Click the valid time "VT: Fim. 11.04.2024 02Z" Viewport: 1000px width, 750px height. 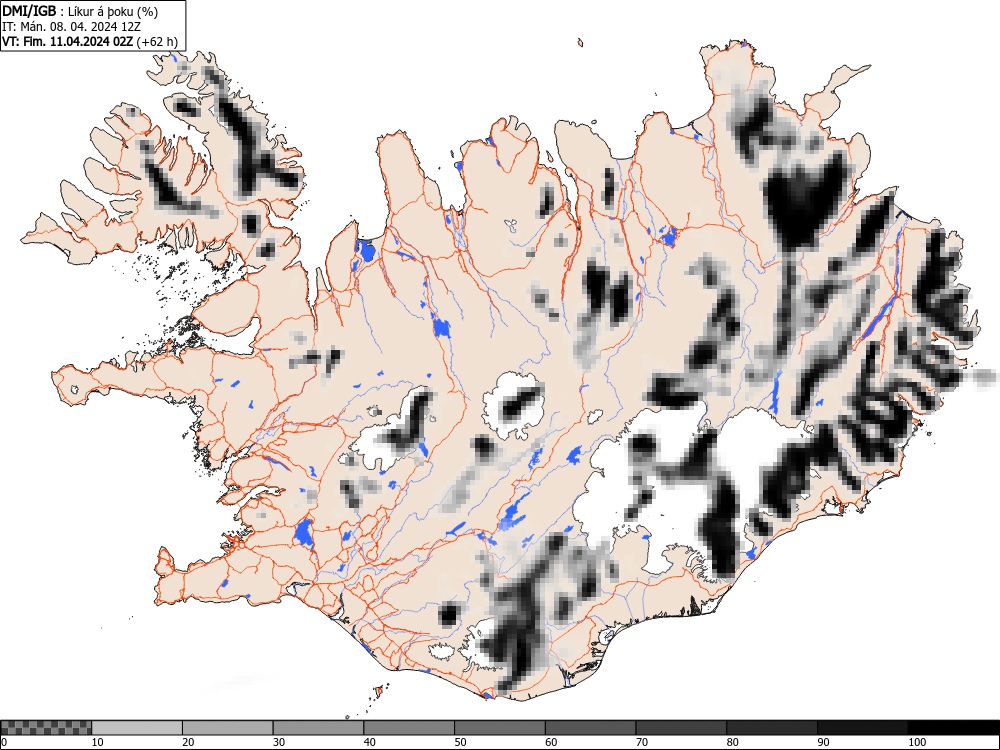tap(68, 41)
